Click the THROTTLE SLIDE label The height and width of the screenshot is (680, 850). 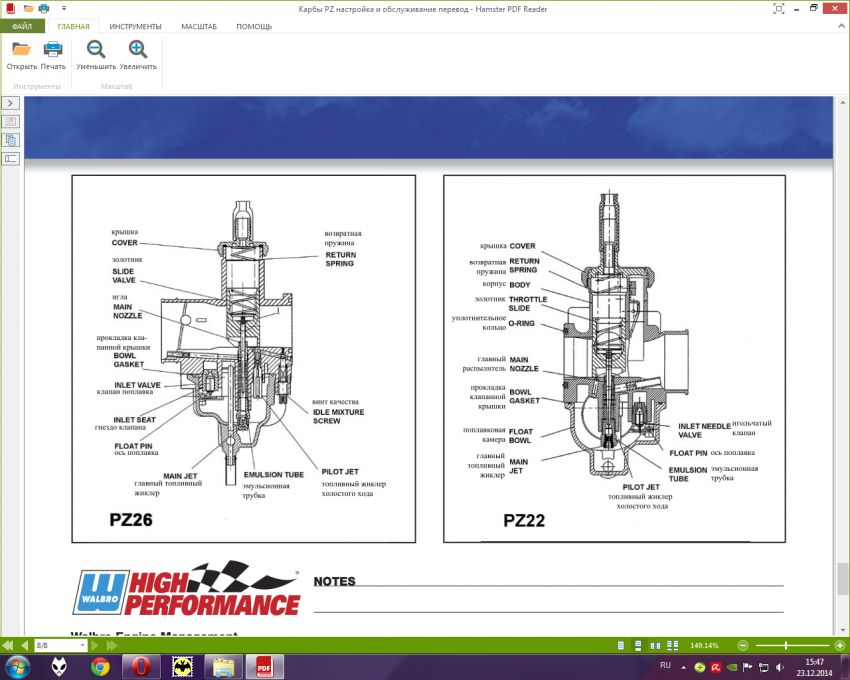527,304
